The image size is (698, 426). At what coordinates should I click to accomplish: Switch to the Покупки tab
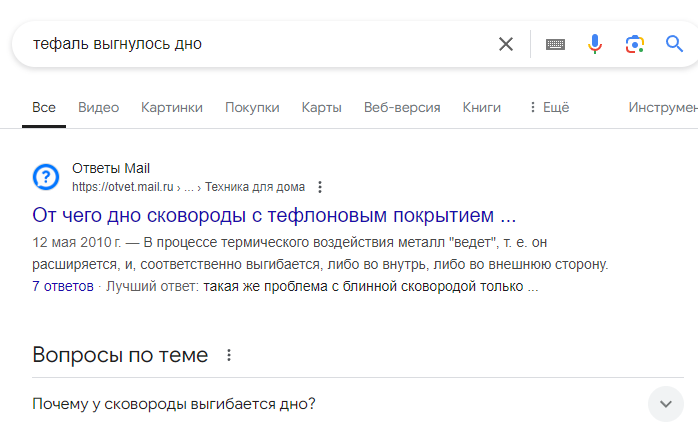pyautogui.click(x=252, y=107)
